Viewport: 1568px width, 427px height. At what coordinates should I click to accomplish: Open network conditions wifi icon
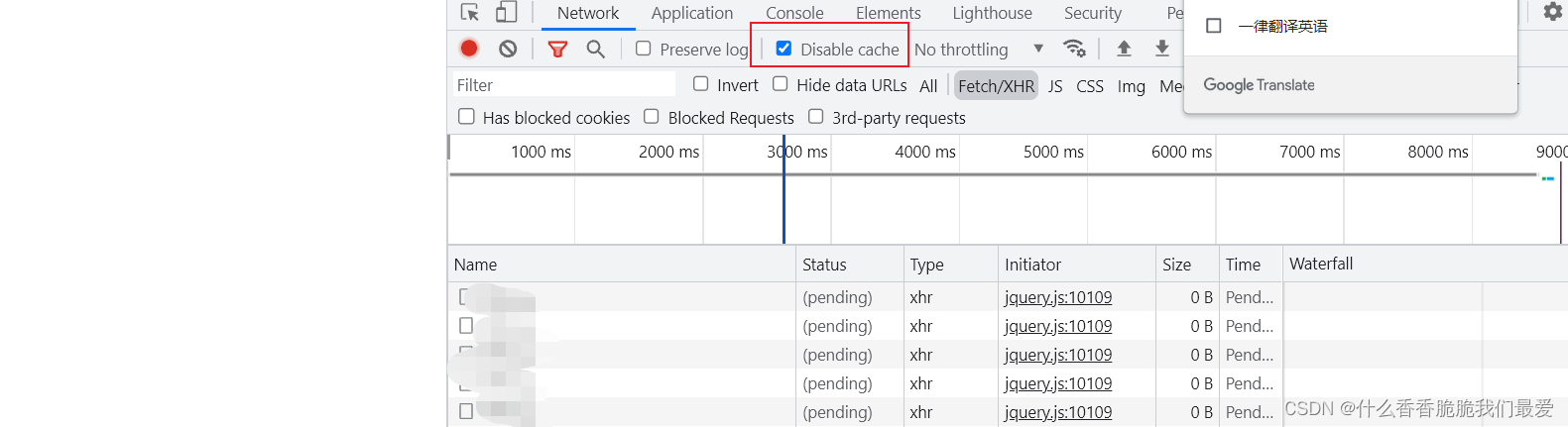pos(1073,49)
